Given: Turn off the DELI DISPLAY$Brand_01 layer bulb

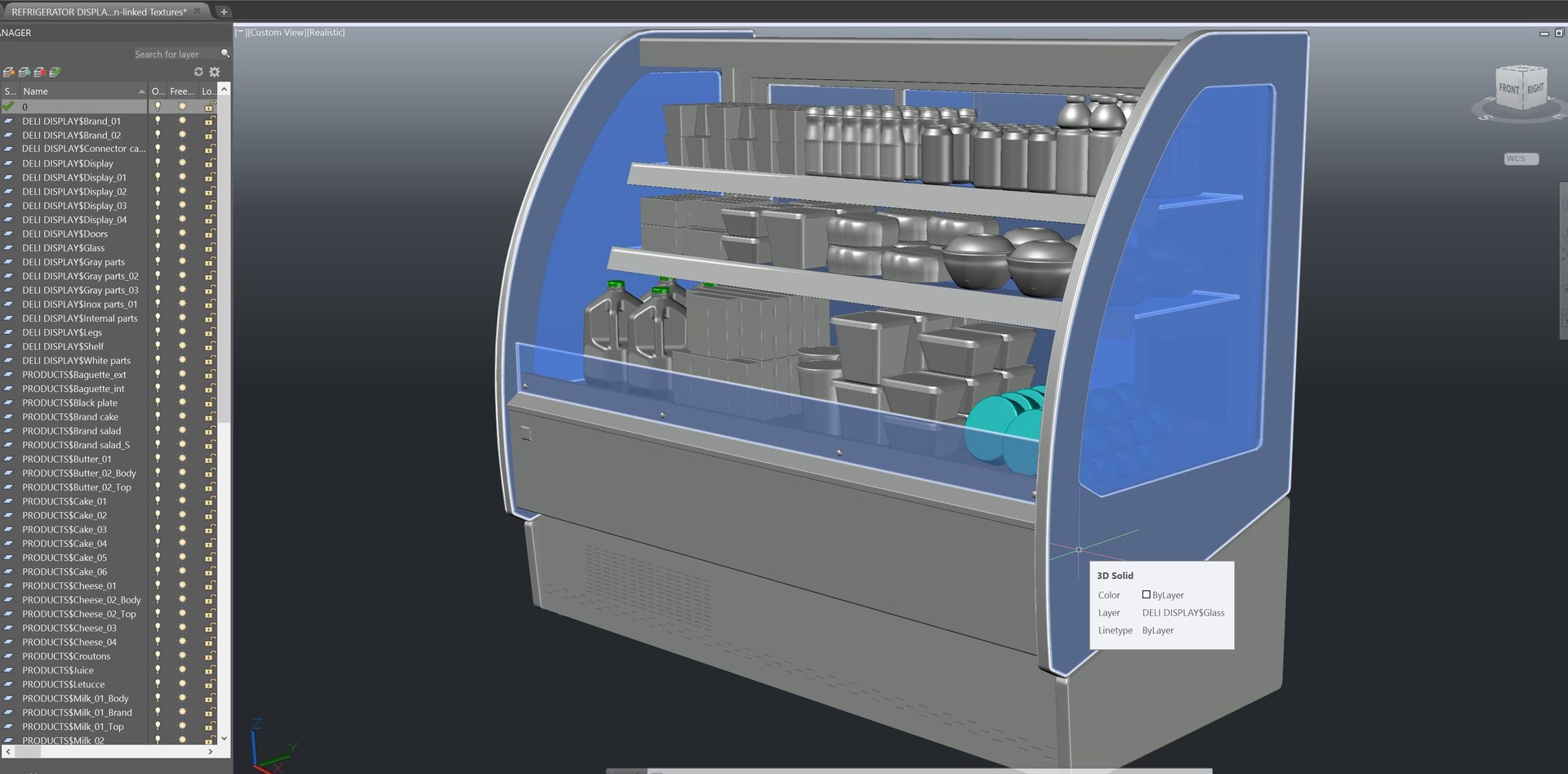Looking at the screenshot, I should pyautogui.click(x=158, y=121).
